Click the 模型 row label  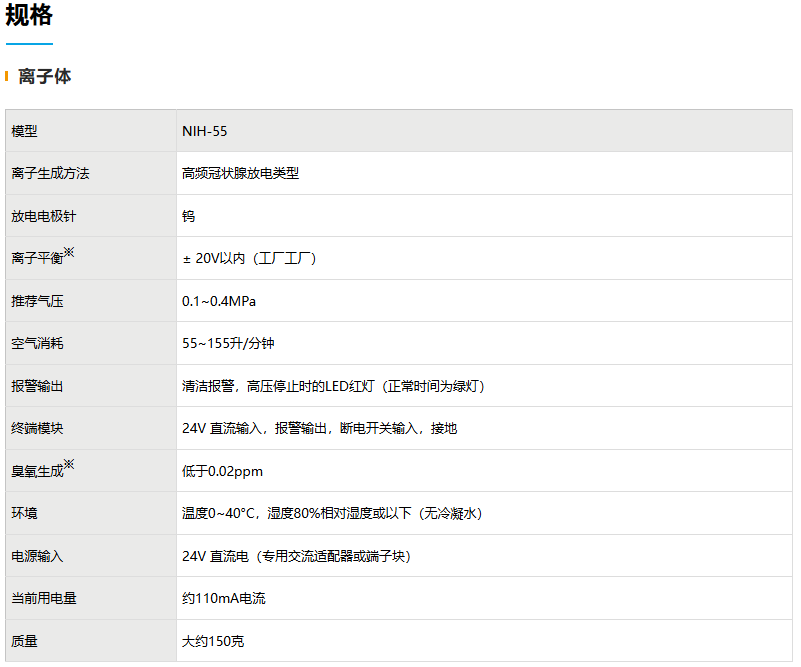click(x=24, y=131)
